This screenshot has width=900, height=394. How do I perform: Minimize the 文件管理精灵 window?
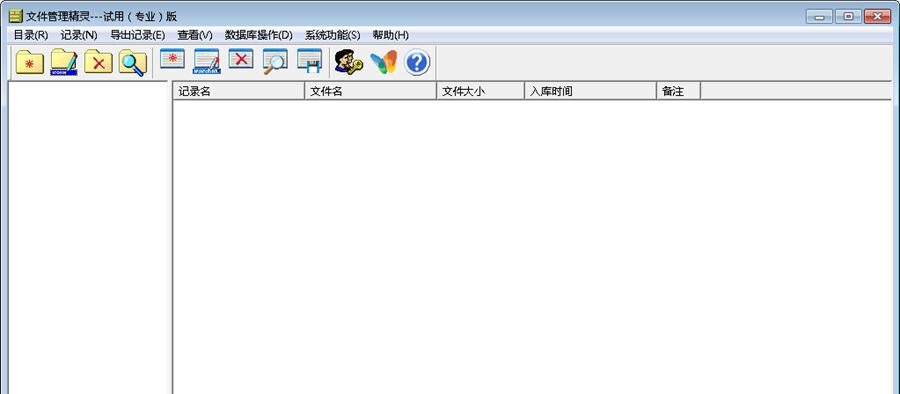tap(819, 17)
